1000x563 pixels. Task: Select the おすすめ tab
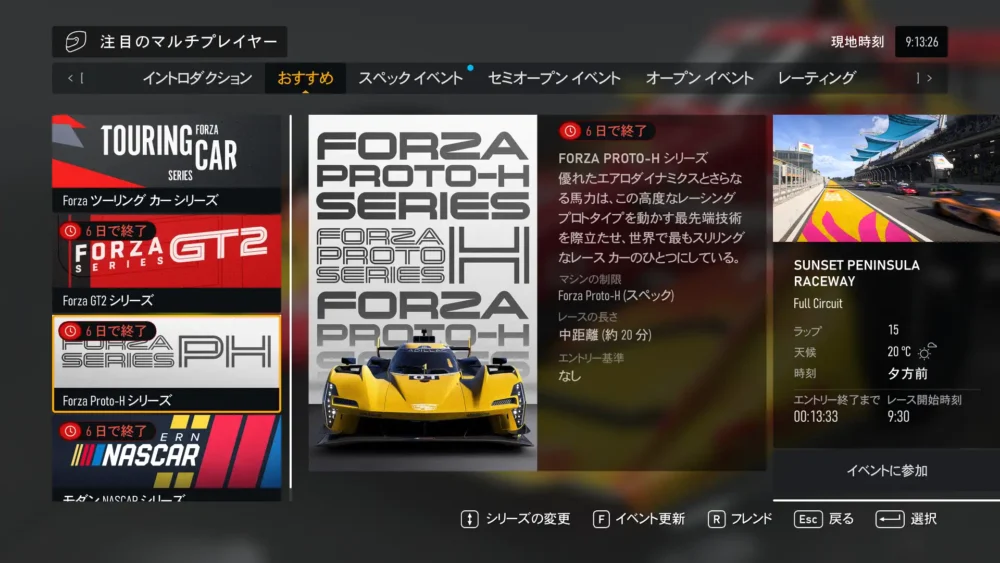point(305,78)
